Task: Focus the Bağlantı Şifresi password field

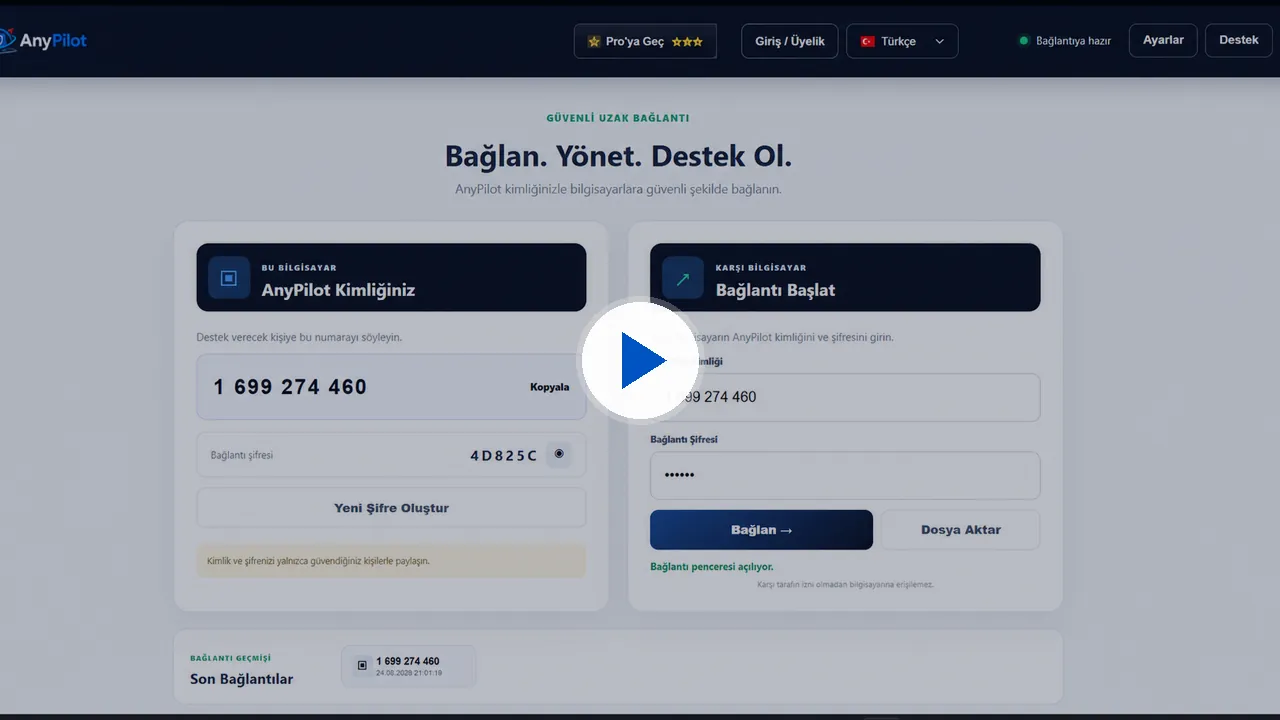Action: [x=845, y=475]
